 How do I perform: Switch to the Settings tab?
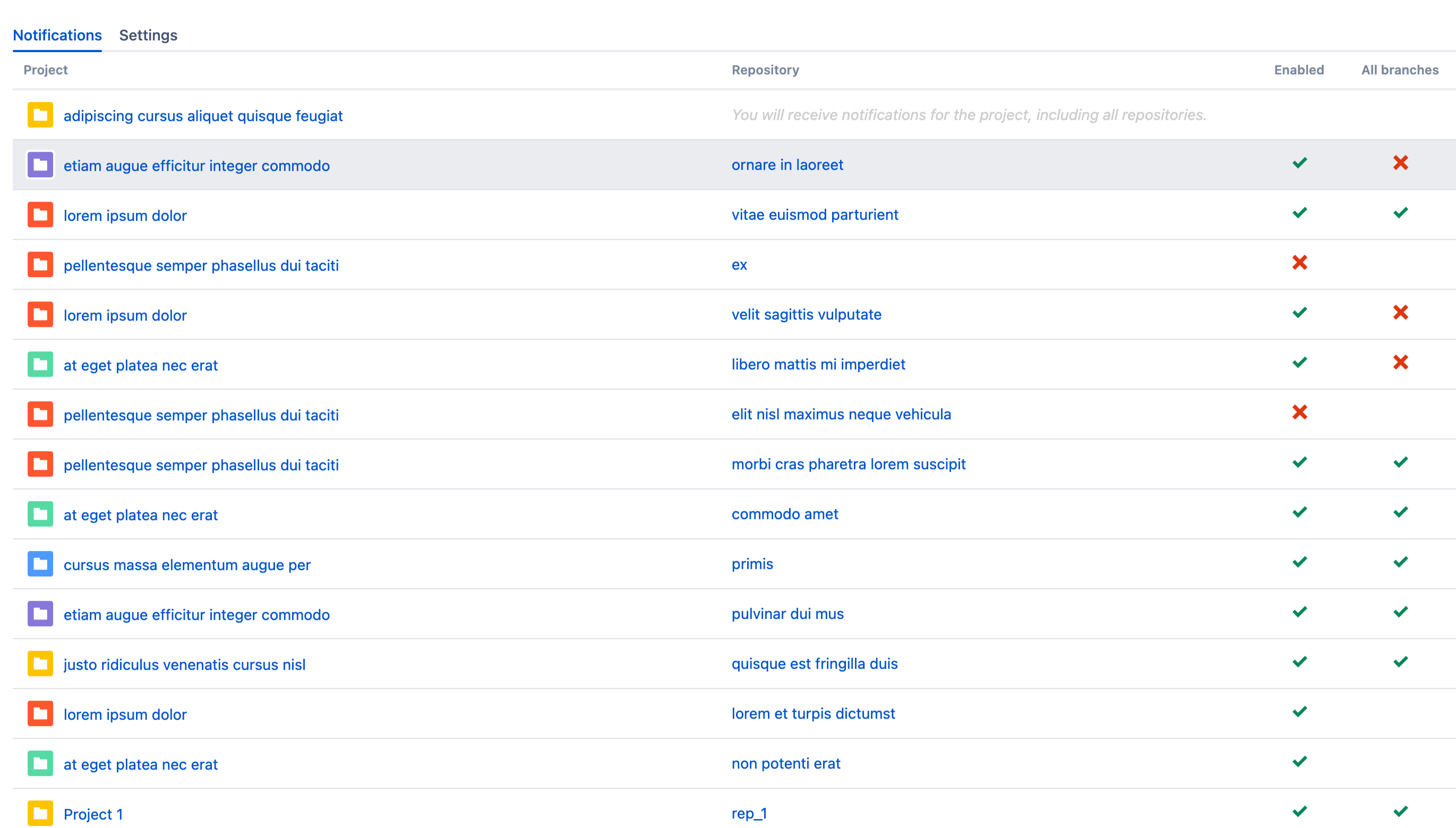click(148, 35)
